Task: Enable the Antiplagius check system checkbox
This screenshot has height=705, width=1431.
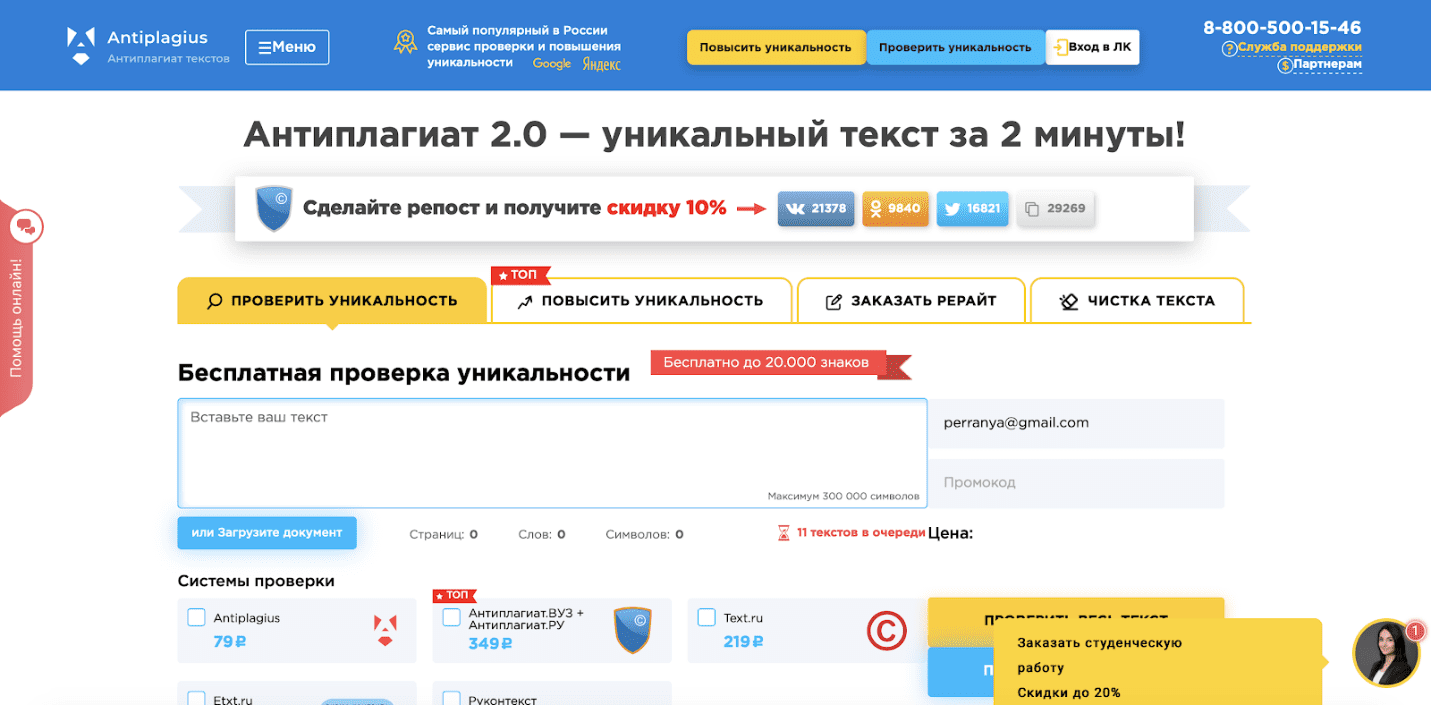Action: [197, 618]
